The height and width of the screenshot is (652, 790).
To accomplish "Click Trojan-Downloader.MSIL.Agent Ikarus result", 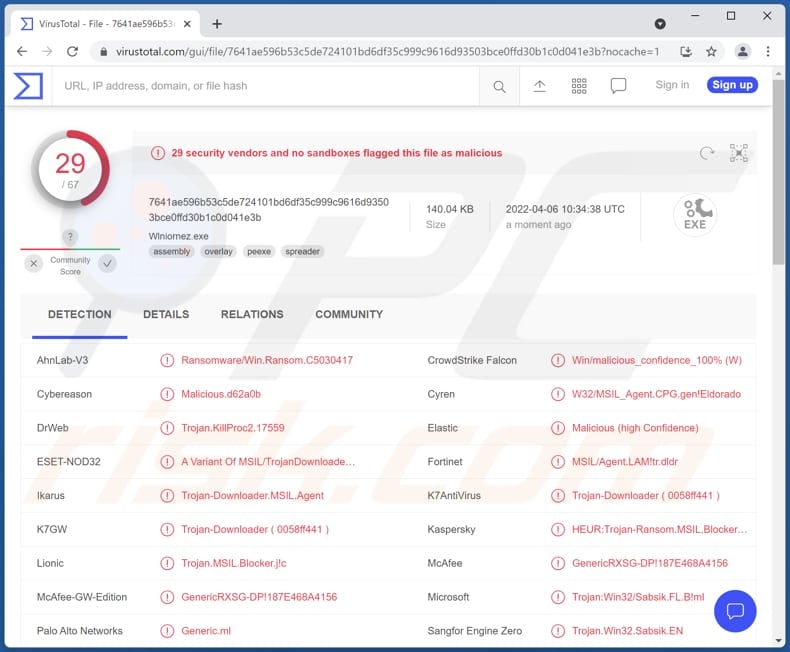I will 252,495.
